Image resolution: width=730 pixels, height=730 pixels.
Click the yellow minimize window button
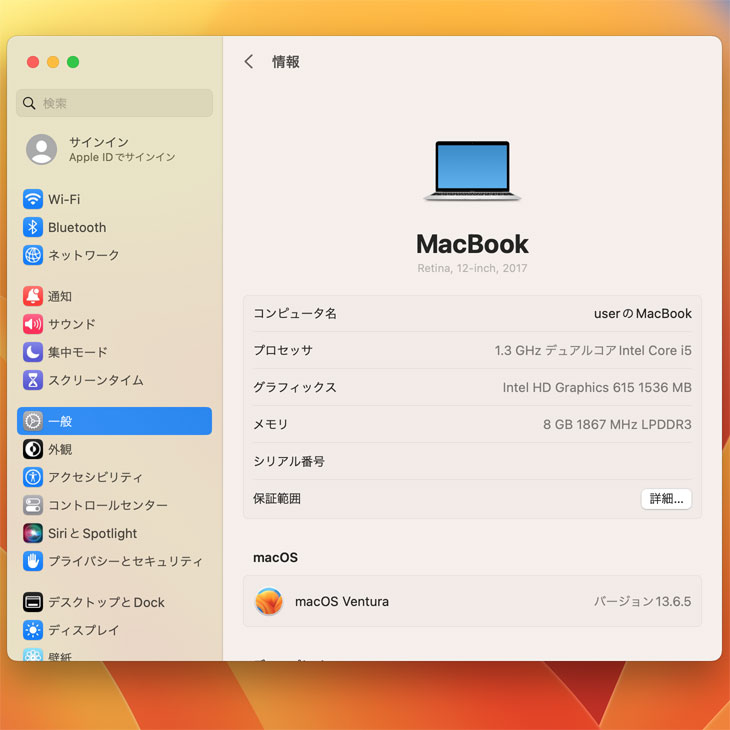click(53, 62)
